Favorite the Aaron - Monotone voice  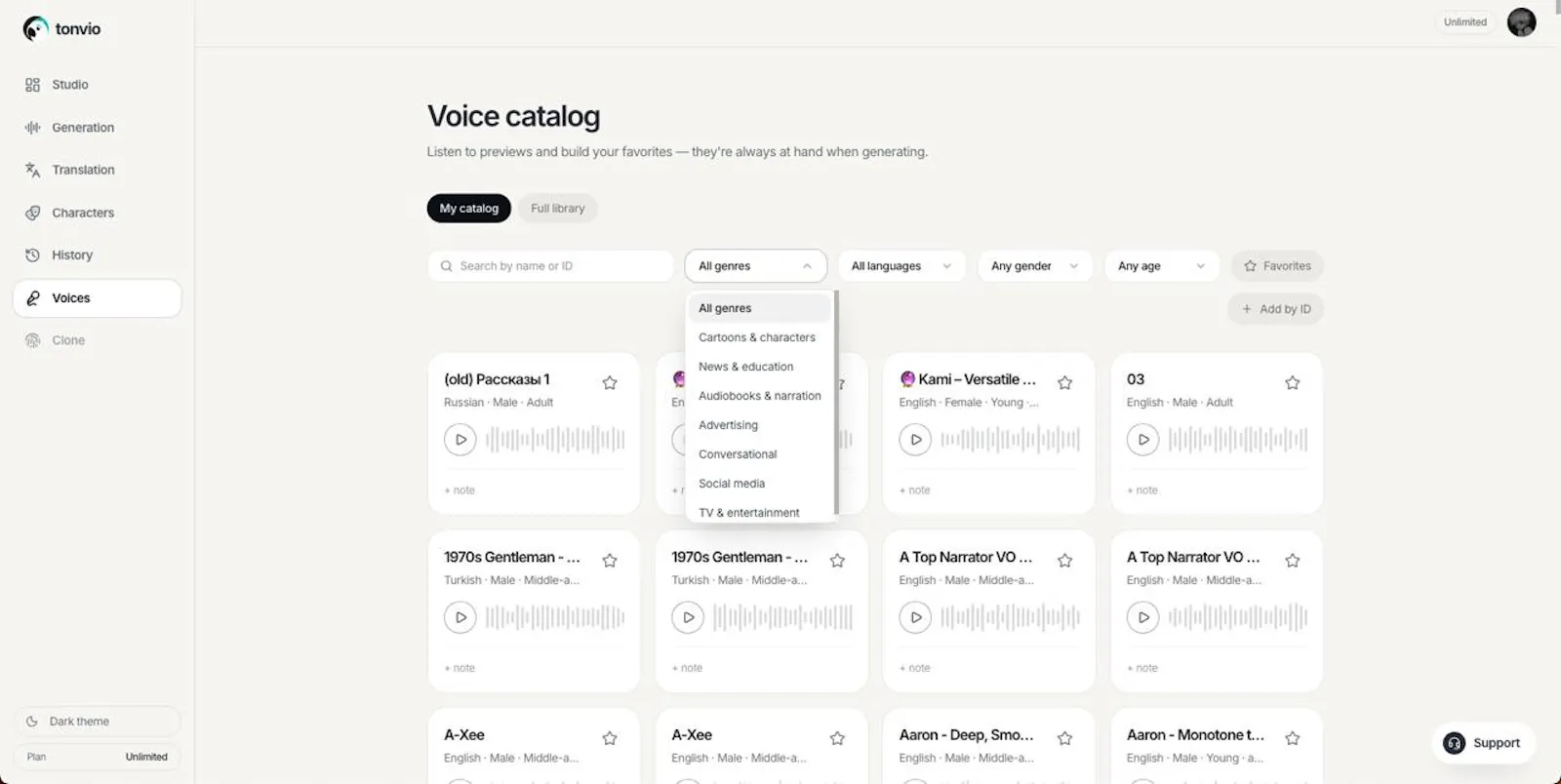click(1293, 738)
